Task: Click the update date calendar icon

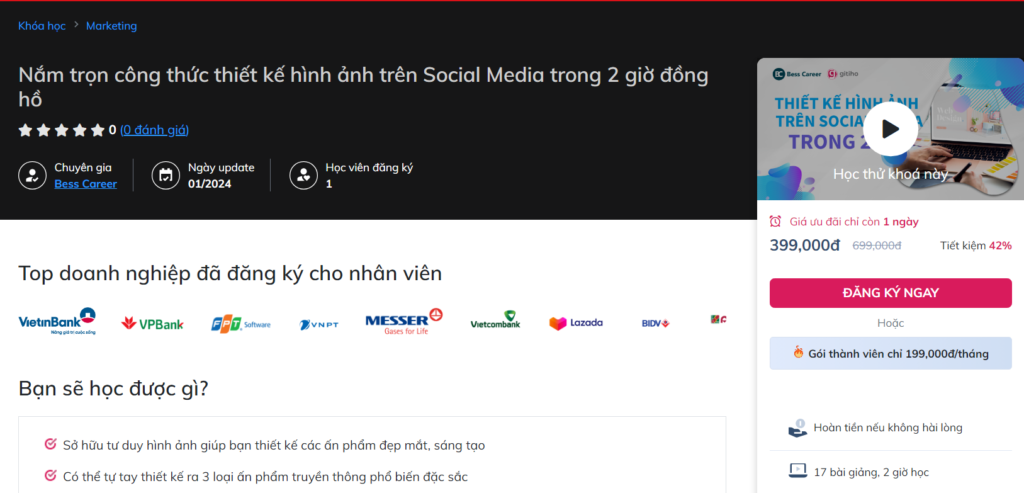Action: (x=166, y=176)
